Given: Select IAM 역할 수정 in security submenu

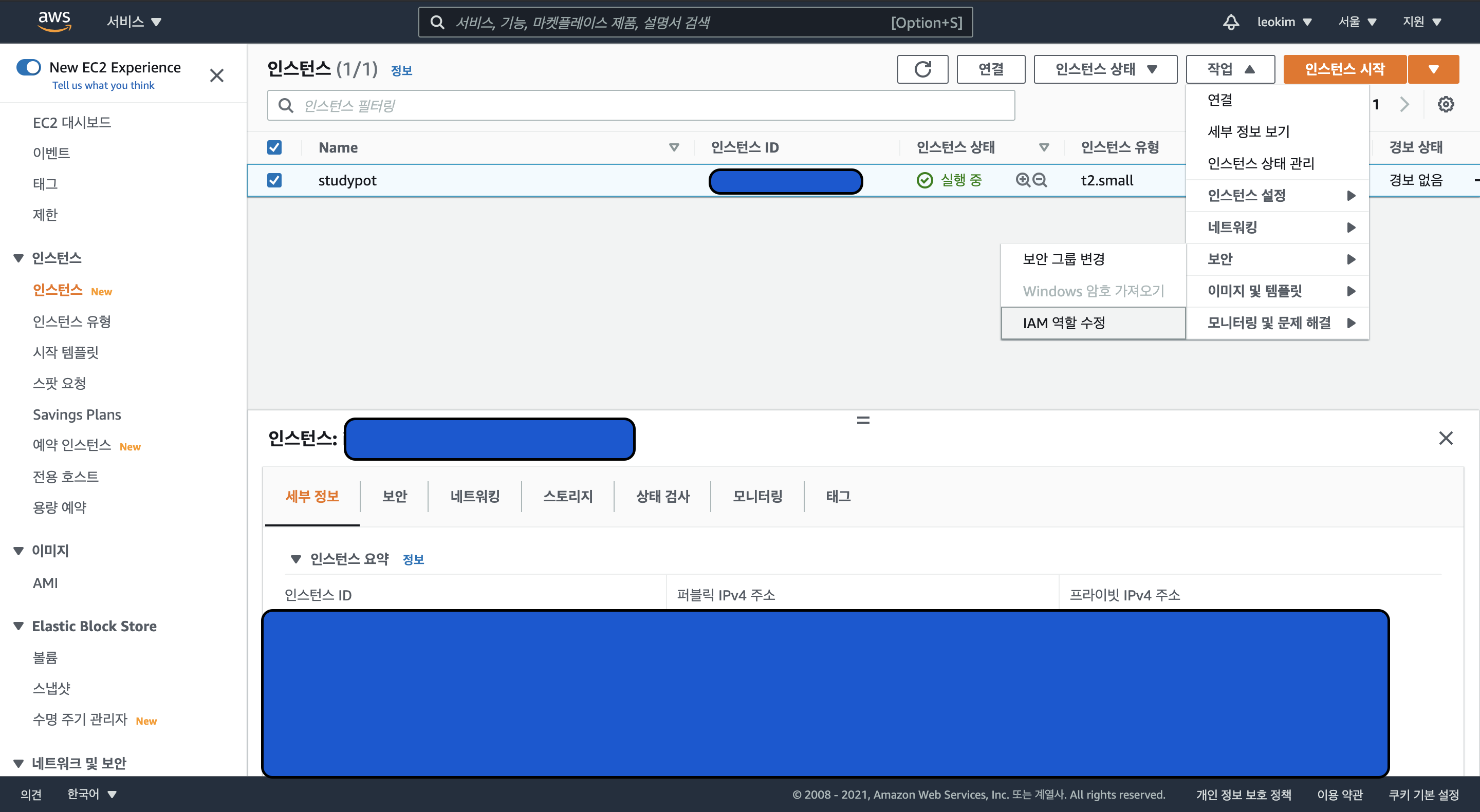Looking at the screenshot, I should click(x=1093, y=323).
